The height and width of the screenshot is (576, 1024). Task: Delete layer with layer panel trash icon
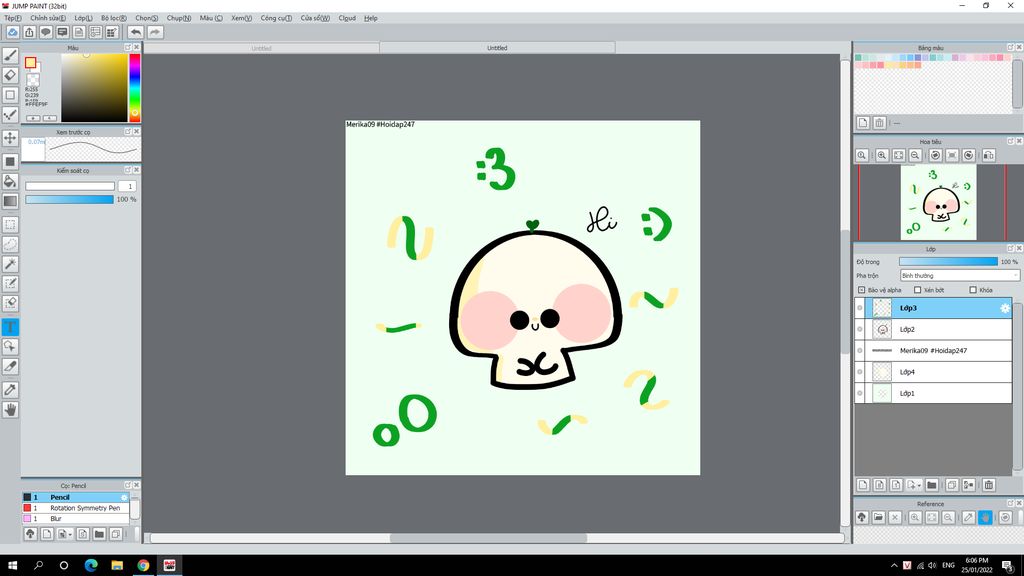989,485
